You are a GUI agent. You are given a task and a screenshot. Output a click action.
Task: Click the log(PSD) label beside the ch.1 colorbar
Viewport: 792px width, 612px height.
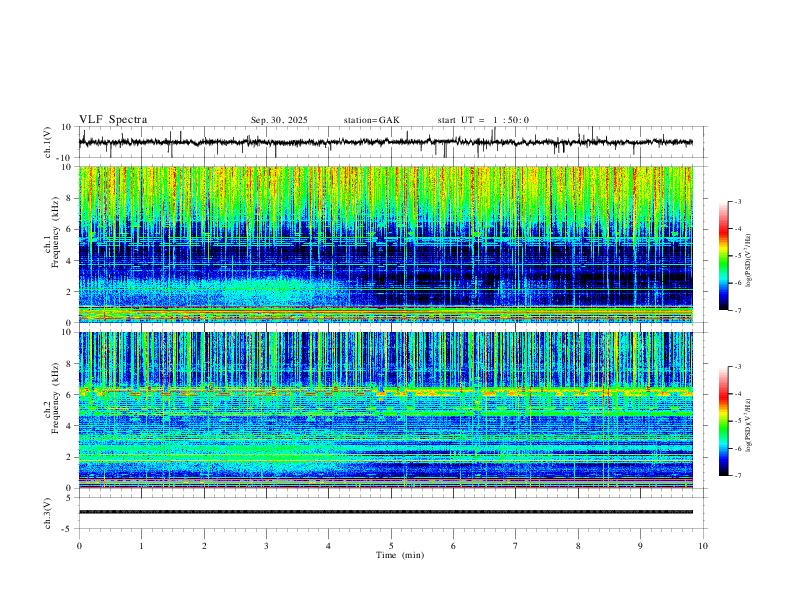[x=749, y=260]
